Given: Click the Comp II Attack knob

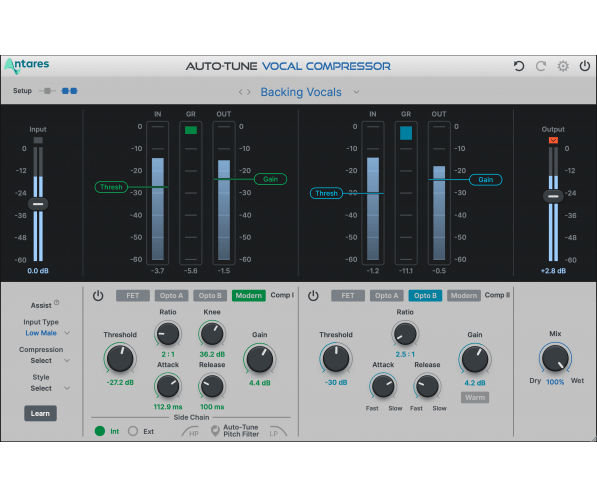Looking at the screenshot, I should click(383, 387).
